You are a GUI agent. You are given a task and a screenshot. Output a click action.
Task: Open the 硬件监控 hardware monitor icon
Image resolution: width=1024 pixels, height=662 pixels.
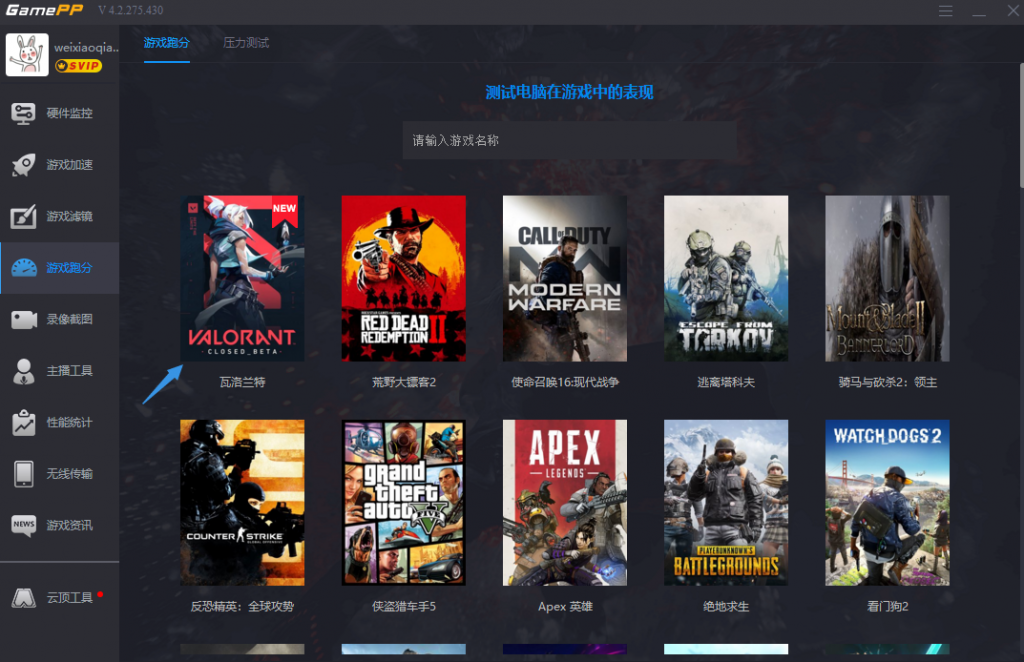(x=23, y=114)
